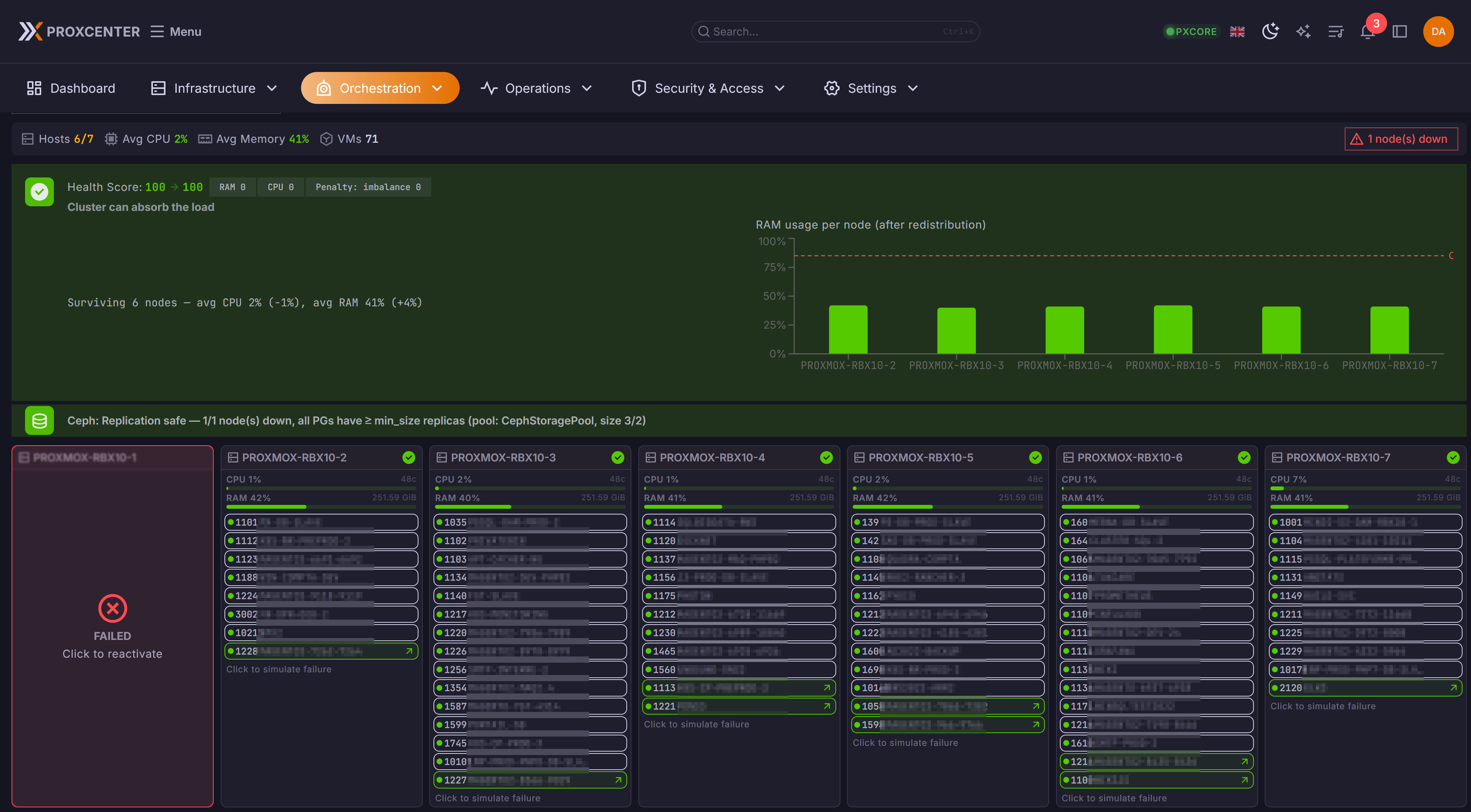1471x812 pixels.
Task: Open migration arrow on VM 1228
Action: (x=409, y=651)
